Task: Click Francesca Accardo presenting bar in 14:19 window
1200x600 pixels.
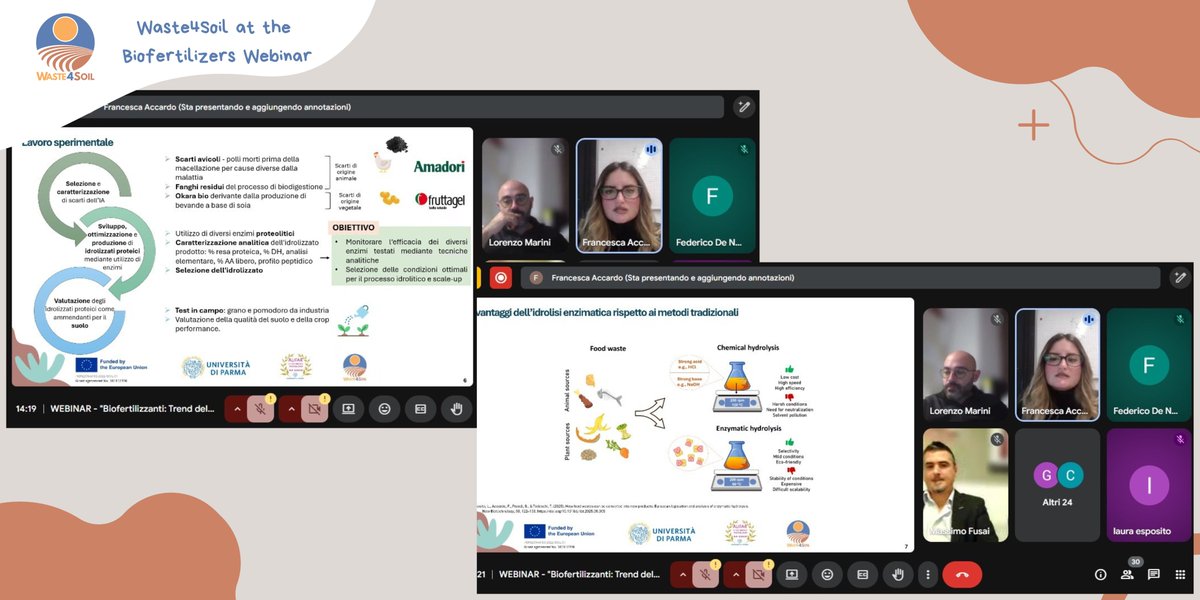Action: point(410,106)
